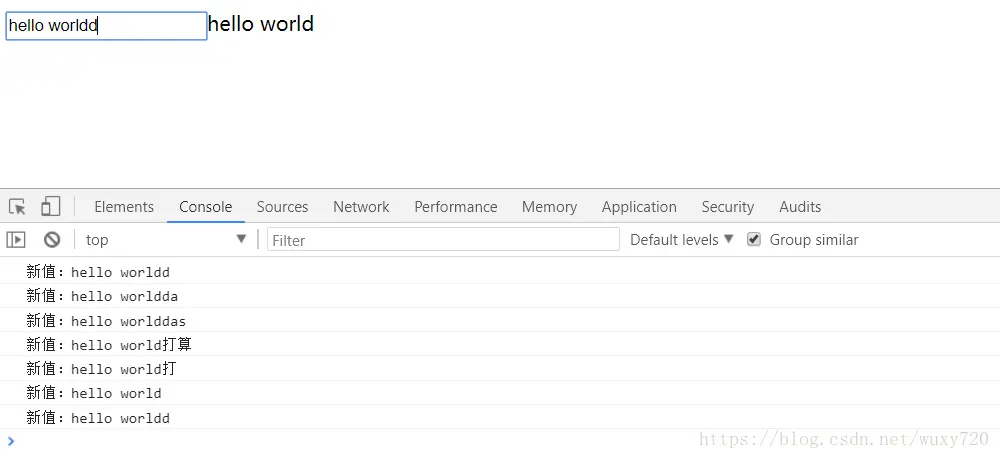The image size is (1000, 459).
Task: Select the log line 'hello worldda'
Action: [x=500, y=296]
